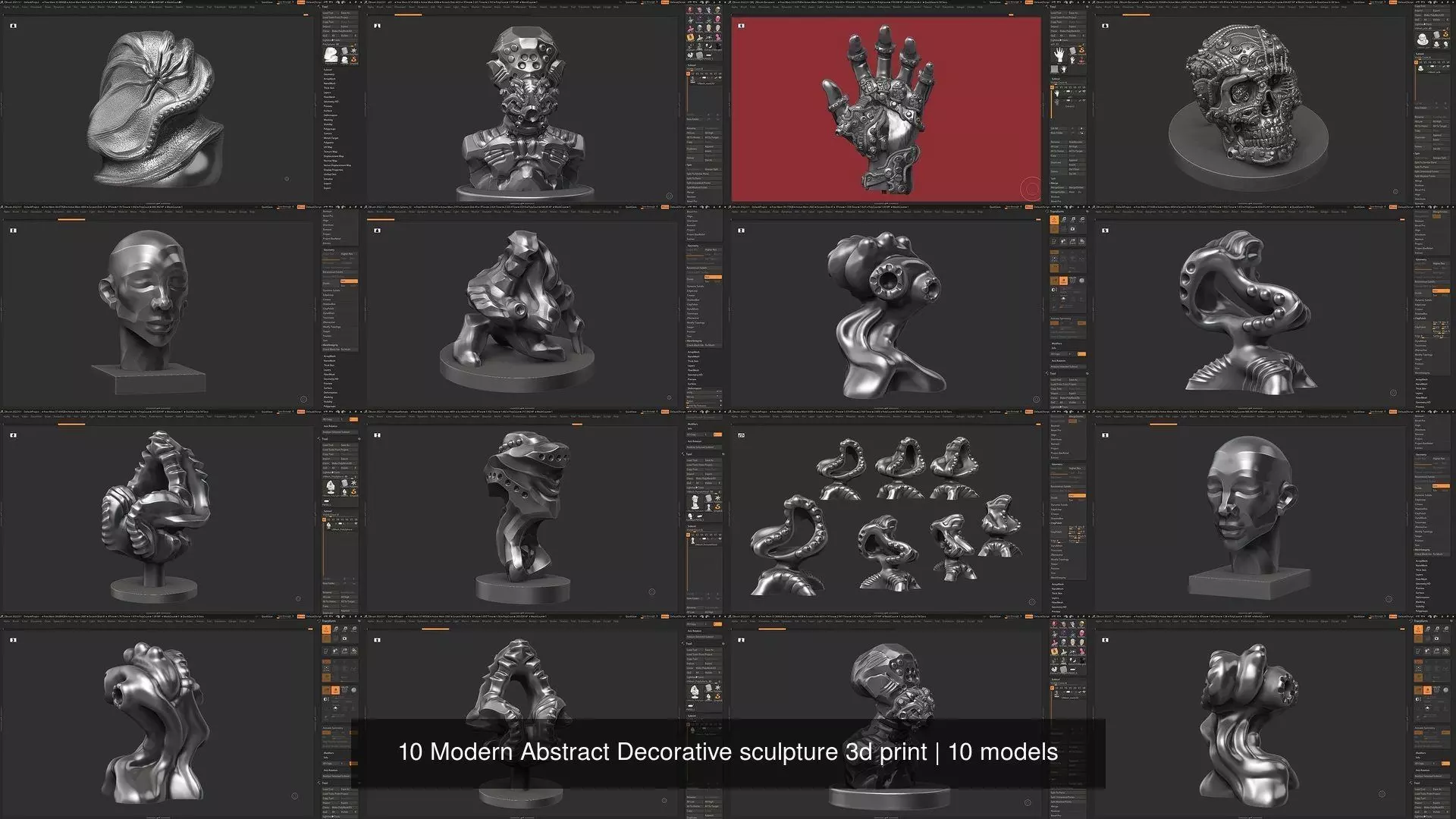Viewport: 1456px width, 819px height.
Task: Click the circular gizmo beside the knotted pedestal sculpture
Action: [x=298, y=599]
